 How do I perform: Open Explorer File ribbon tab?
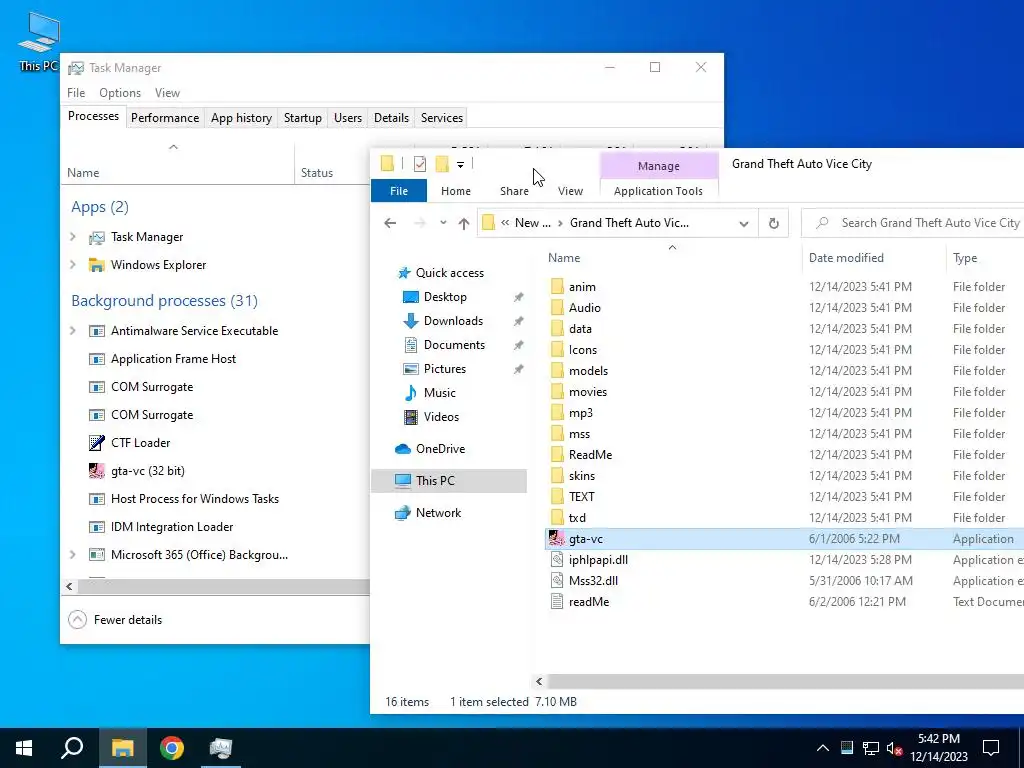pyautogui.click(x=399, y=191)
